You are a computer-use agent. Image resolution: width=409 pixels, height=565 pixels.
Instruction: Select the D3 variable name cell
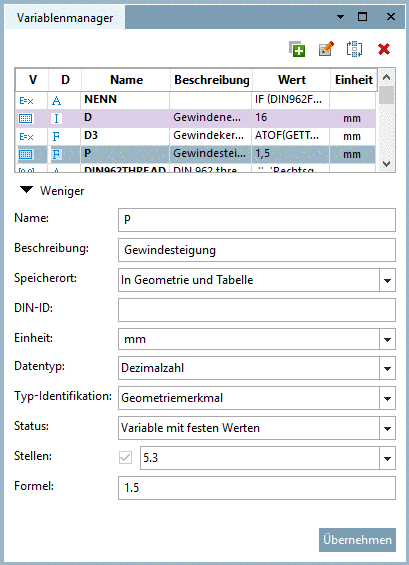tap(125, 136)
